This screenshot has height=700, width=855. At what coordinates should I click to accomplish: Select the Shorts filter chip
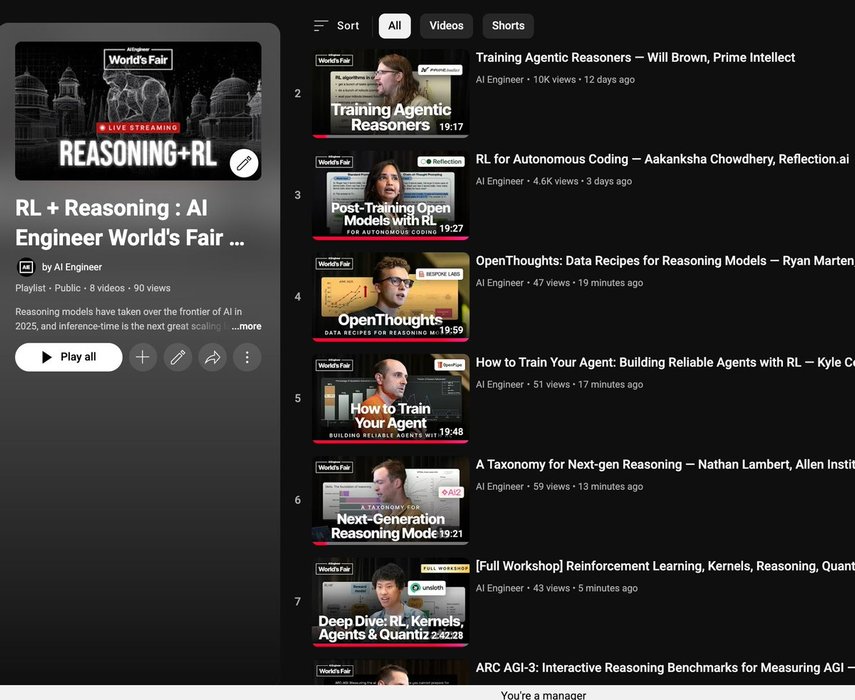coord(508,26)
